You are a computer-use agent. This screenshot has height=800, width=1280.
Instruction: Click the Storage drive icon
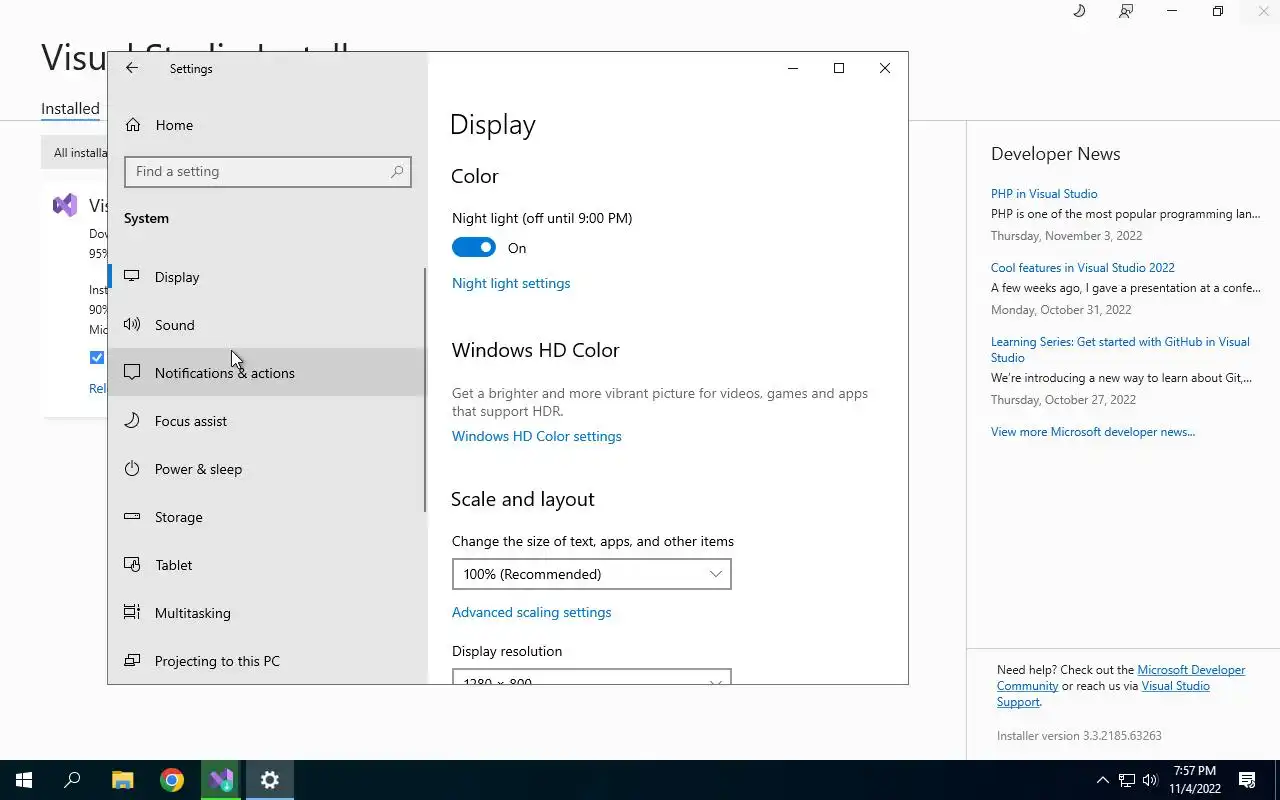[132, 516]
